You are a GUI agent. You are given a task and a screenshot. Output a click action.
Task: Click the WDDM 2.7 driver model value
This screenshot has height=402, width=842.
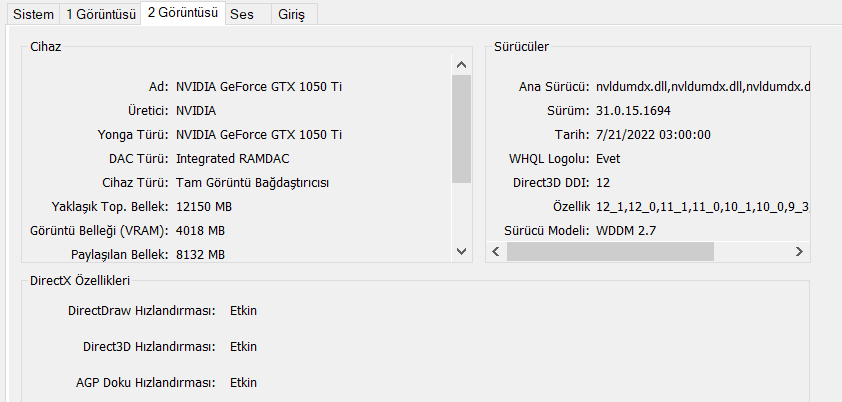(x=626, y=230)
